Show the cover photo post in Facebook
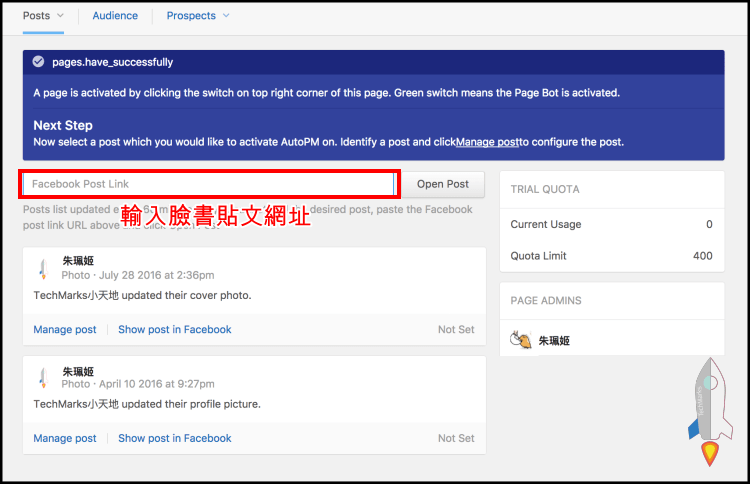The image size is (750, 484). coord(174,329)
